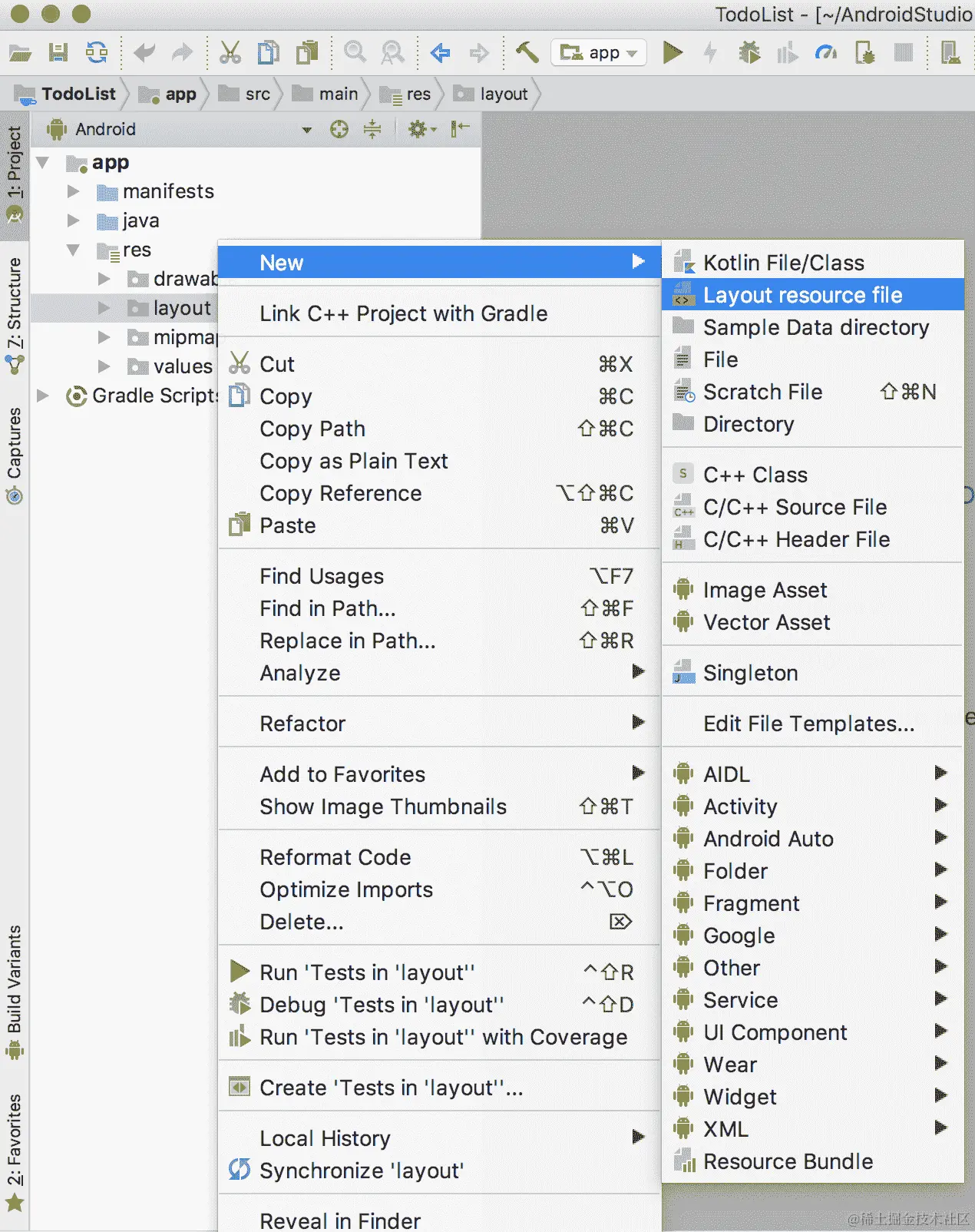Click the Find magnifier toolbar icon

(355, 52)
